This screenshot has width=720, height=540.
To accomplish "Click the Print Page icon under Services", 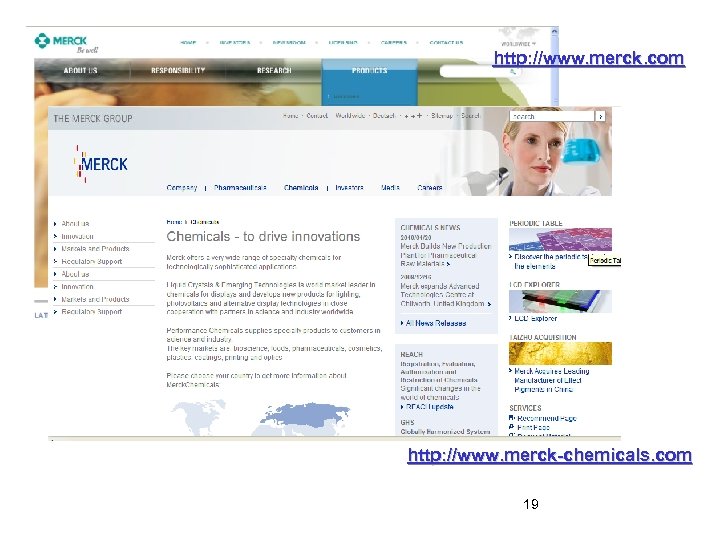I will [x=512, y=427].
